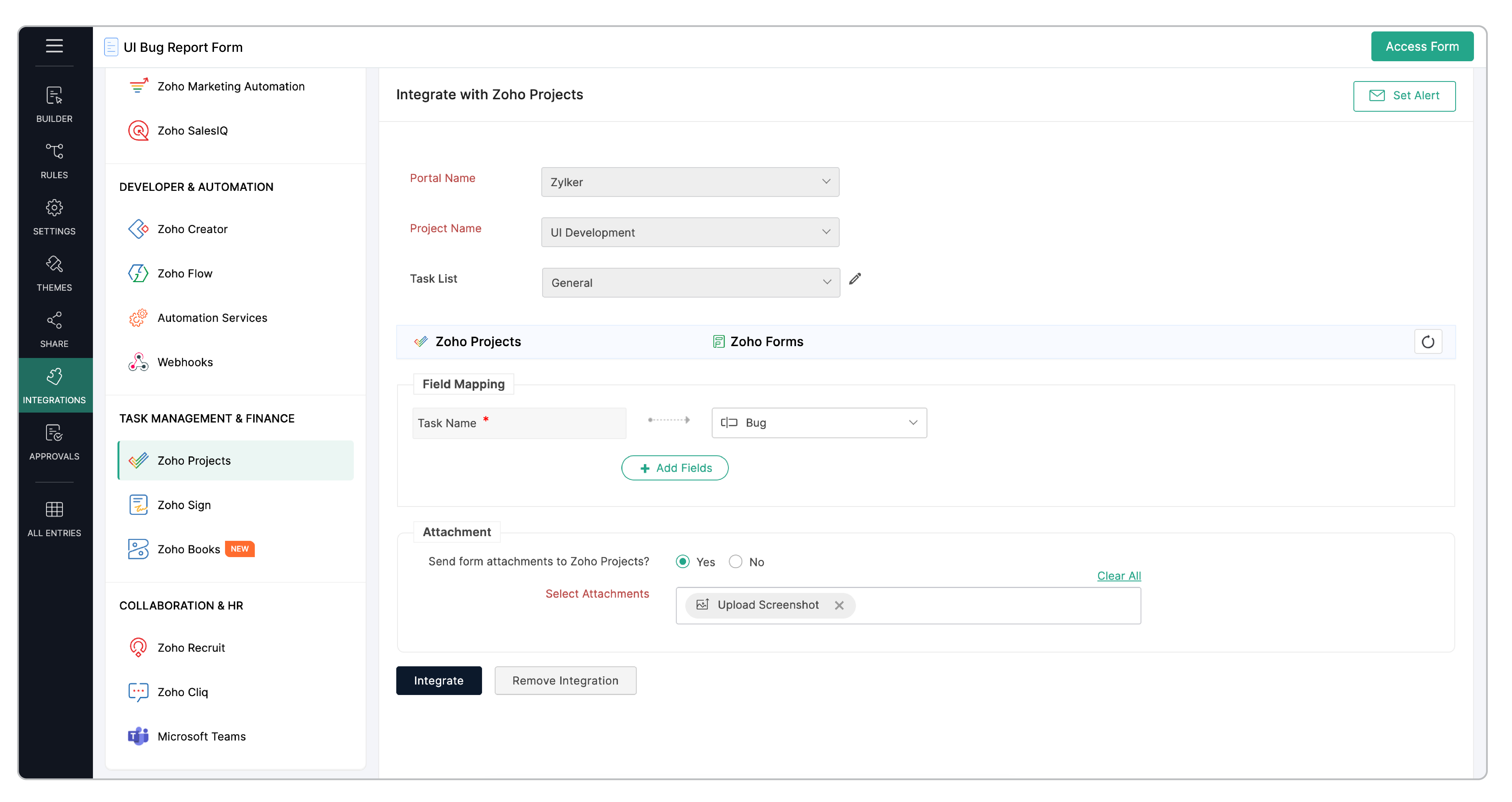Click the Integrate button
This screenshot has width=1512, height=802.
[438, 680]
